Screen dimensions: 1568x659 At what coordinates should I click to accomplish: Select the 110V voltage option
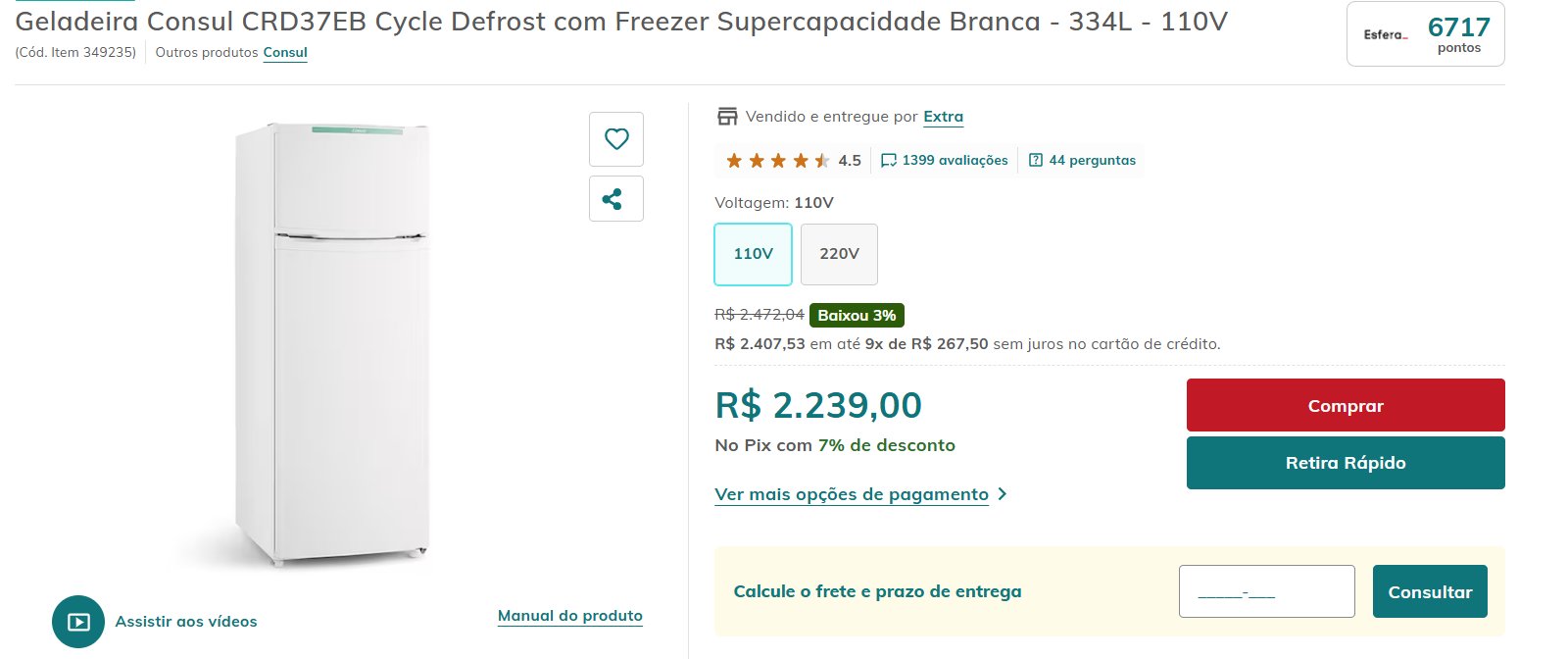tap(753, 254)
